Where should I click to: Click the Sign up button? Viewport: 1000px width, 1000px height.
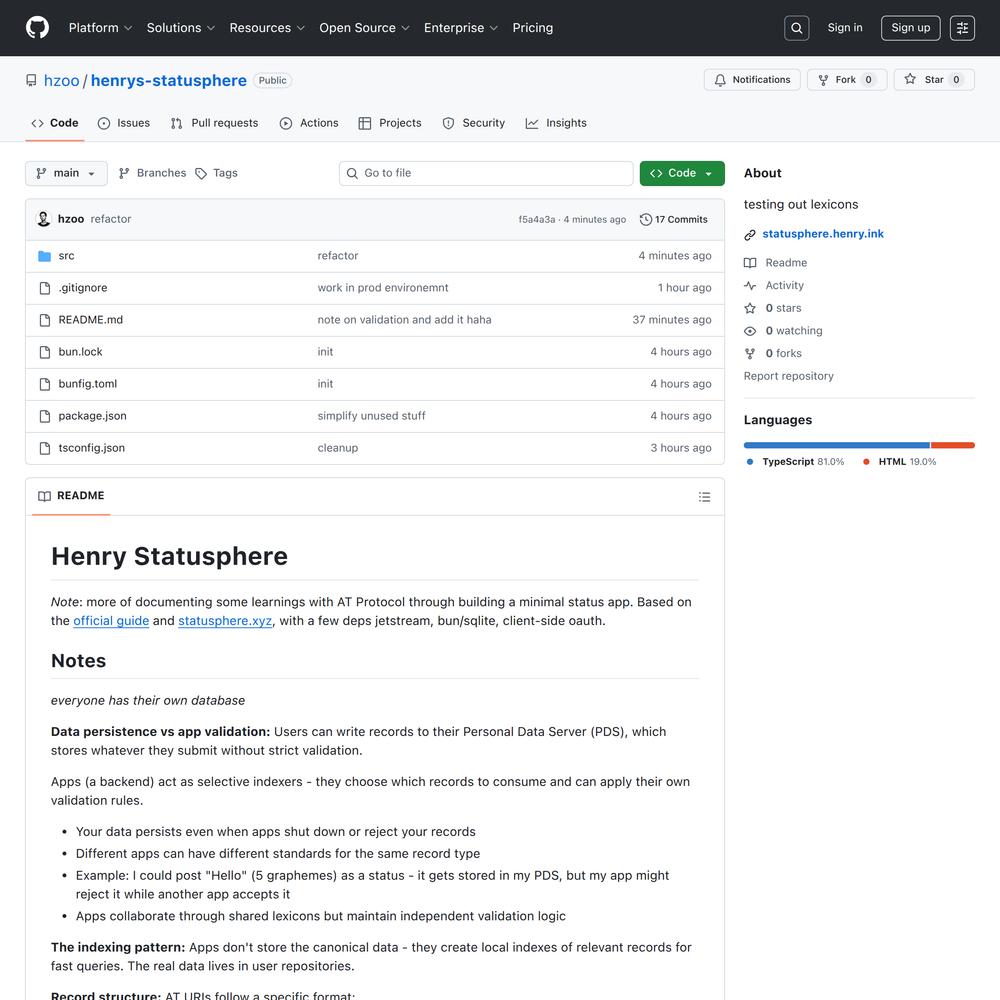[x=910, y=28]
